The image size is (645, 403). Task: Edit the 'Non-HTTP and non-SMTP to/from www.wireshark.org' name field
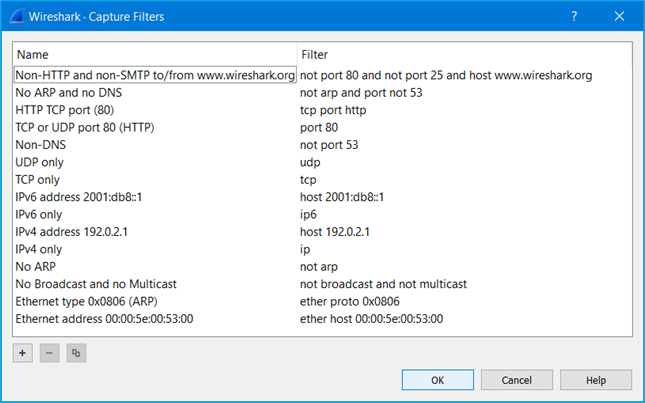point(155,75)
